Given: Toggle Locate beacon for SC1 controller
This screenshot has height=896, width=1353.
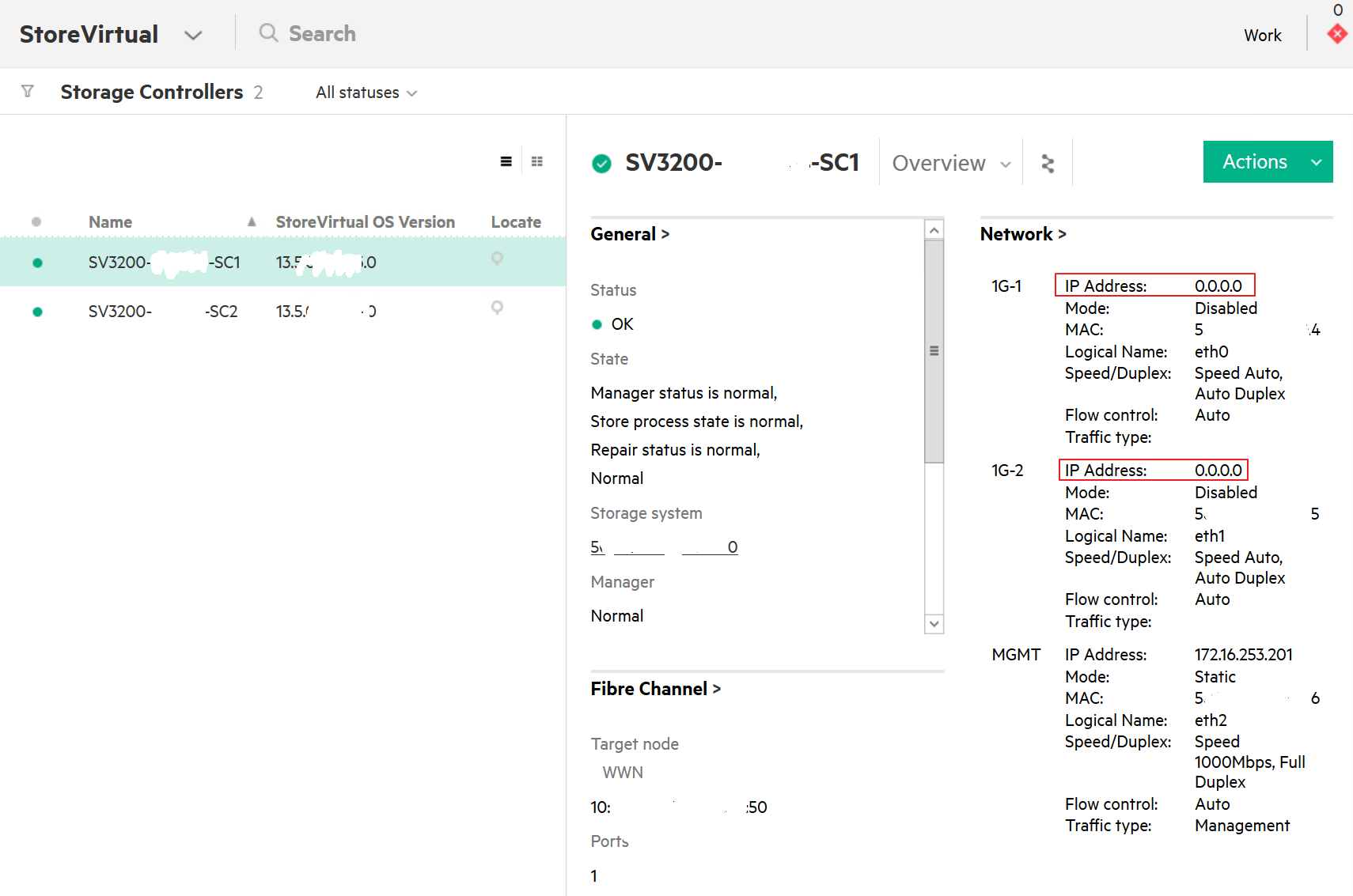Looking at the screenshot, I should [497, 258].
